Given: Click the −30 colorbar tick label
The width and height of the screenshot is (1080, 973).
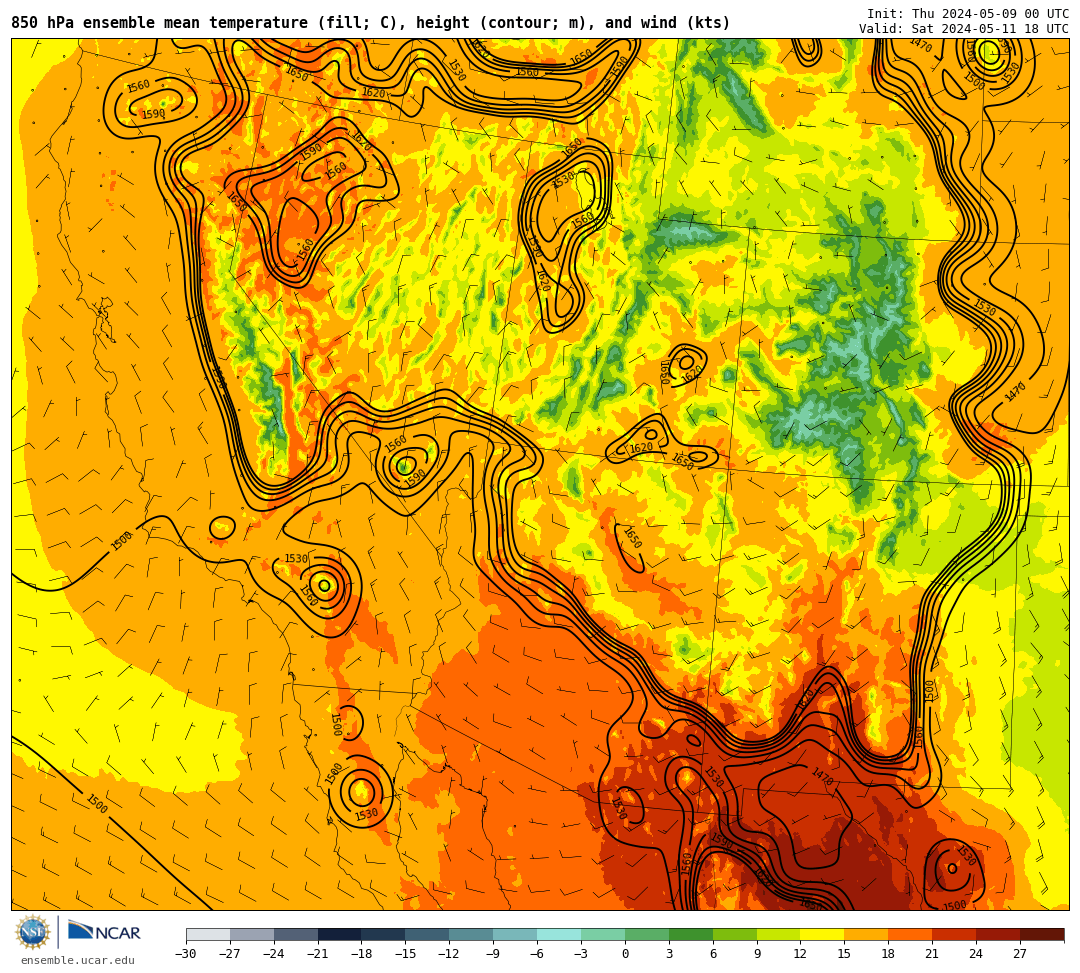Looking at the screenshot, I should (186, 954).
